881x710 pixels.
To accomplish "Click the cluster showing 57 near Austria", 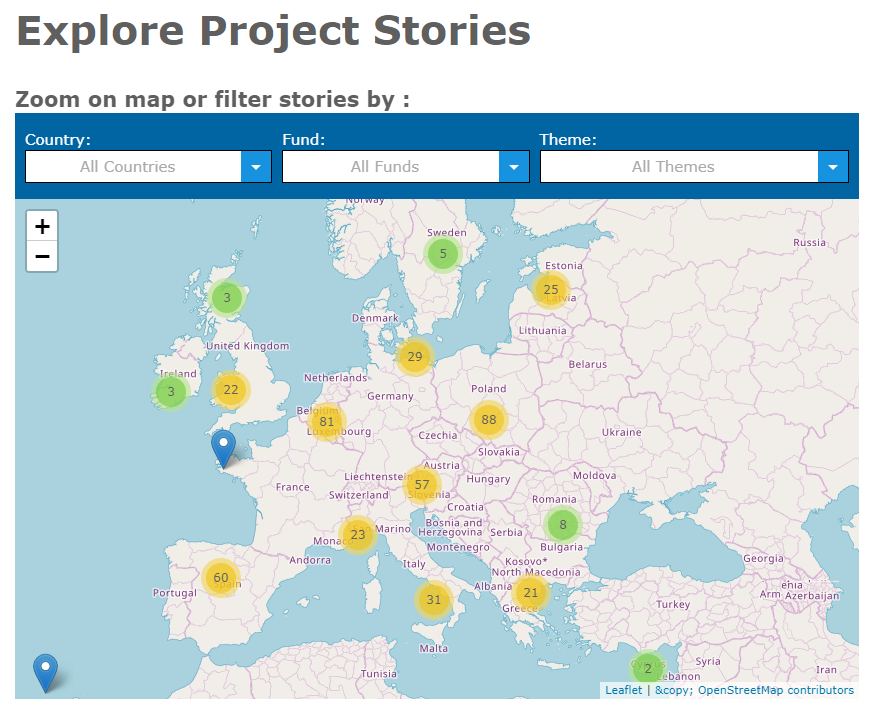I will coord(423,484).
